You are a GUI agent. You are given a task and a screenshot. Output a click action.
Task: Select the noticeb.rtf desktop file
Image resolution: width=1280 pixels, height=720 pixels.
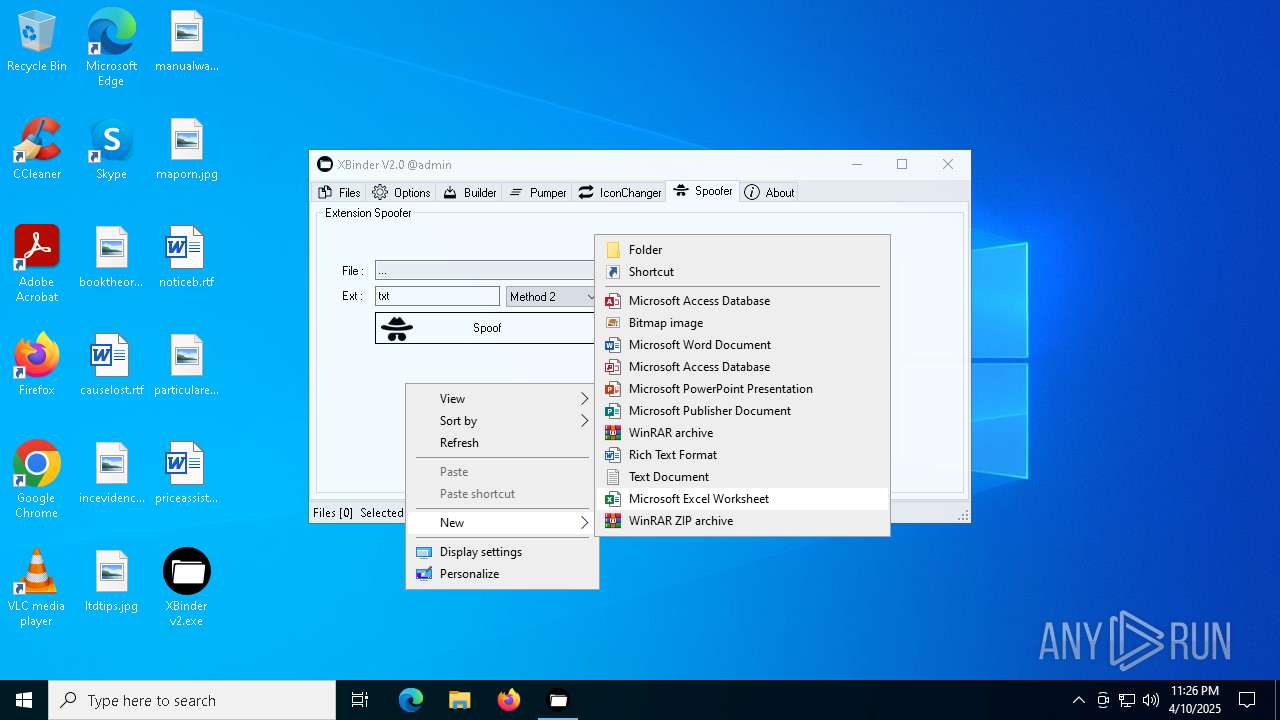187,258
